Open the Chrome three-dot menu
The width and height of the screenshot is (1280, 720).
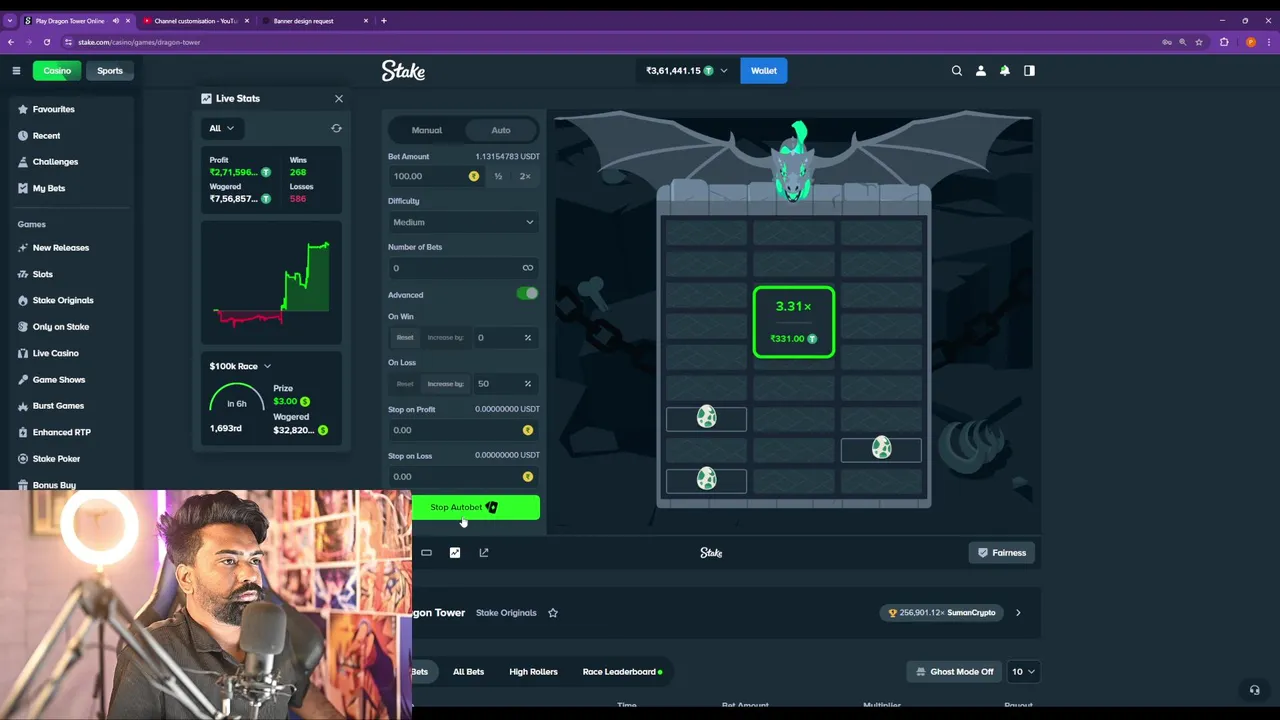pos(1270,42)
